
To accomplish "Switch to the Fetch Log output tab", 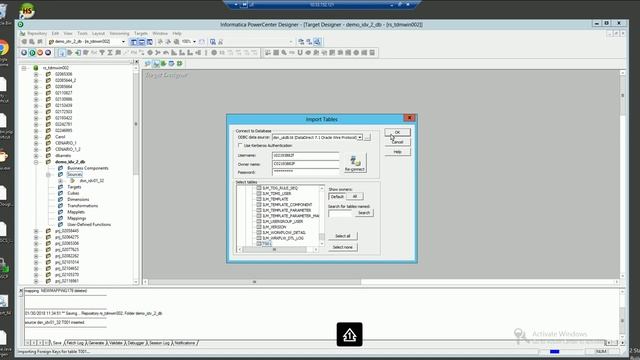I will [75, 343].
